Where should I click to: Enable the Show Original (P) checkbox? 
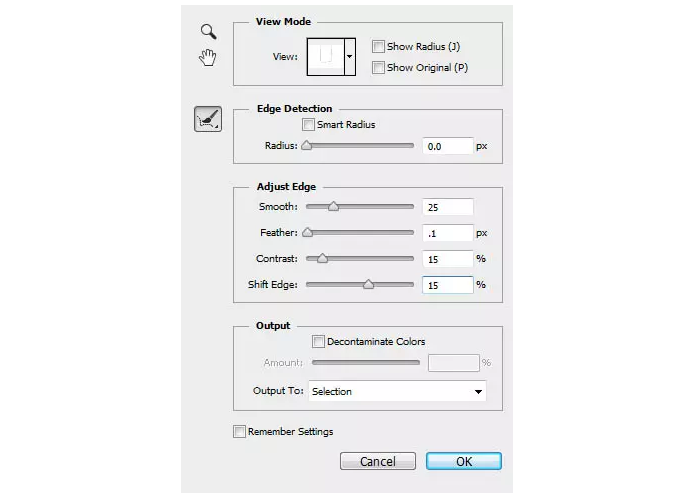[x=378, y=68]
